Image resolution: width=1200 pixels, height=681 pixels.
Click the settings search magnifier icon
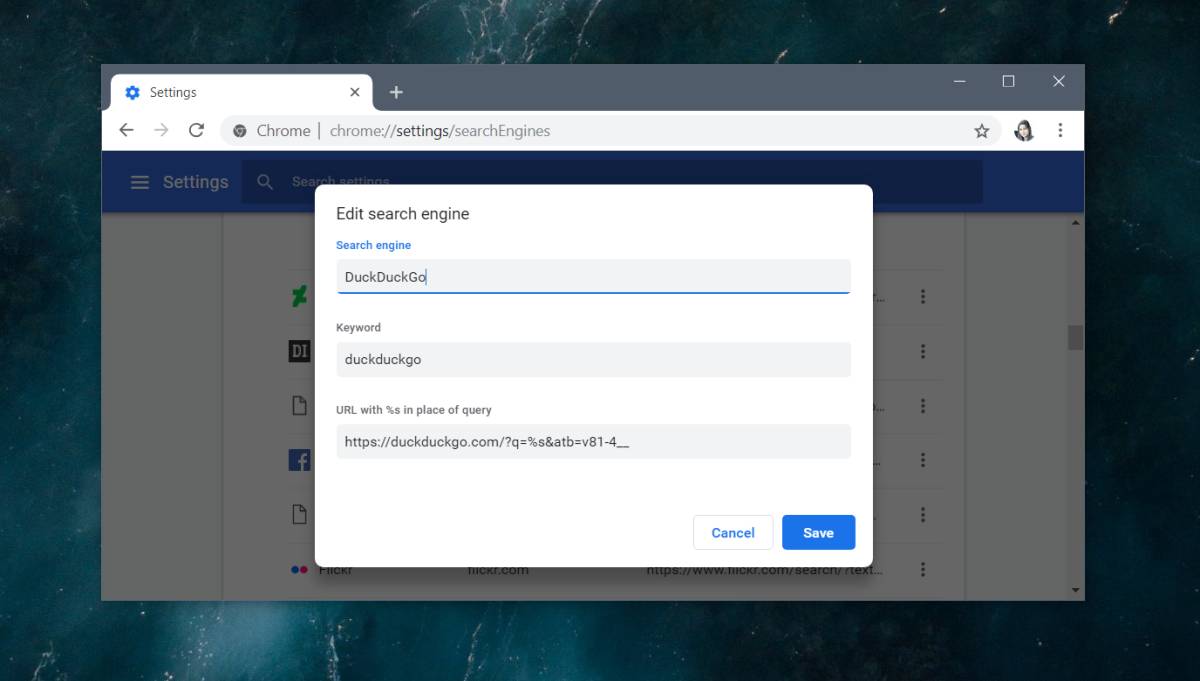tap(265, 182)
